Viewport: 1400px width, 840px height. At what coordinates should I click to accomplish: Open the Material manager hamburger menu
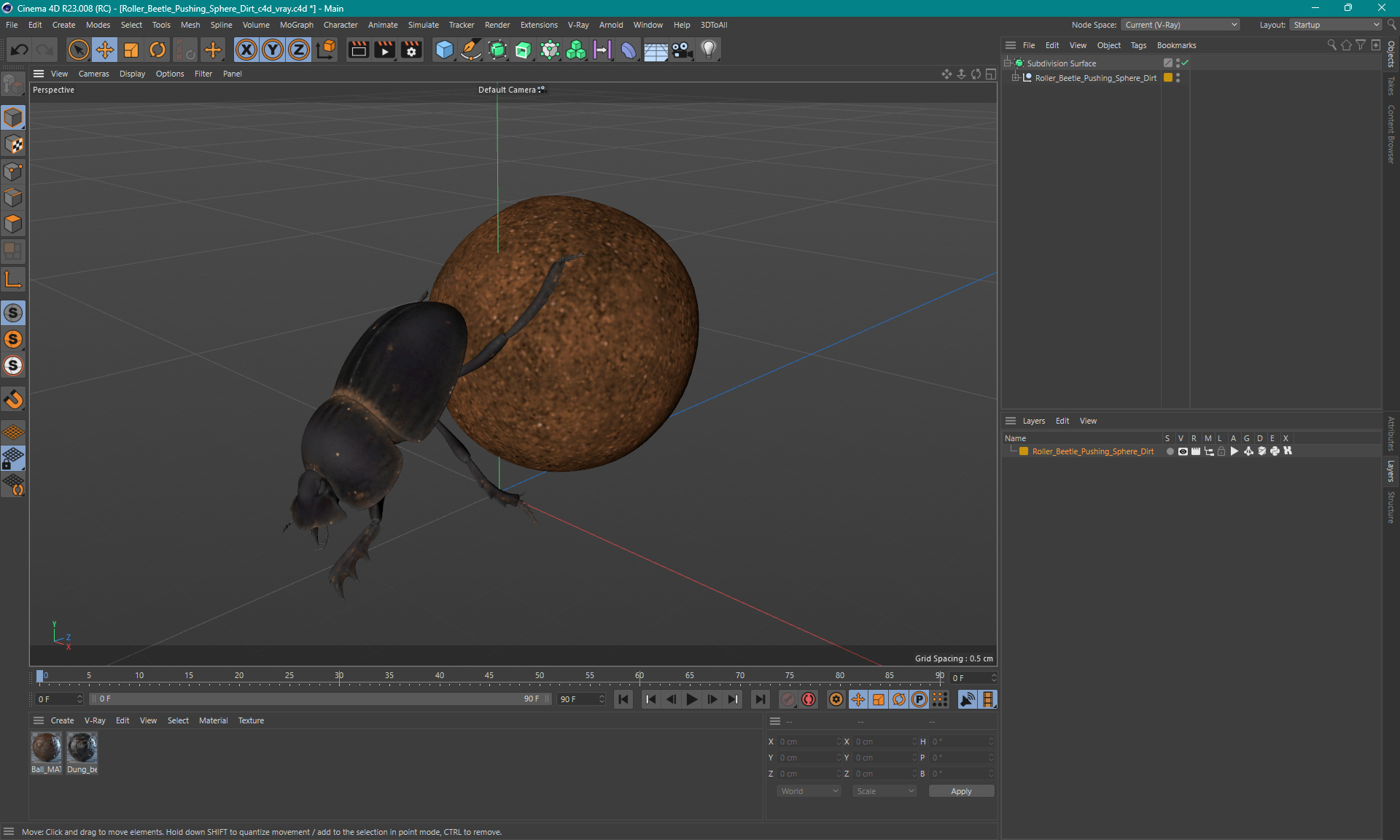[39, 720]
